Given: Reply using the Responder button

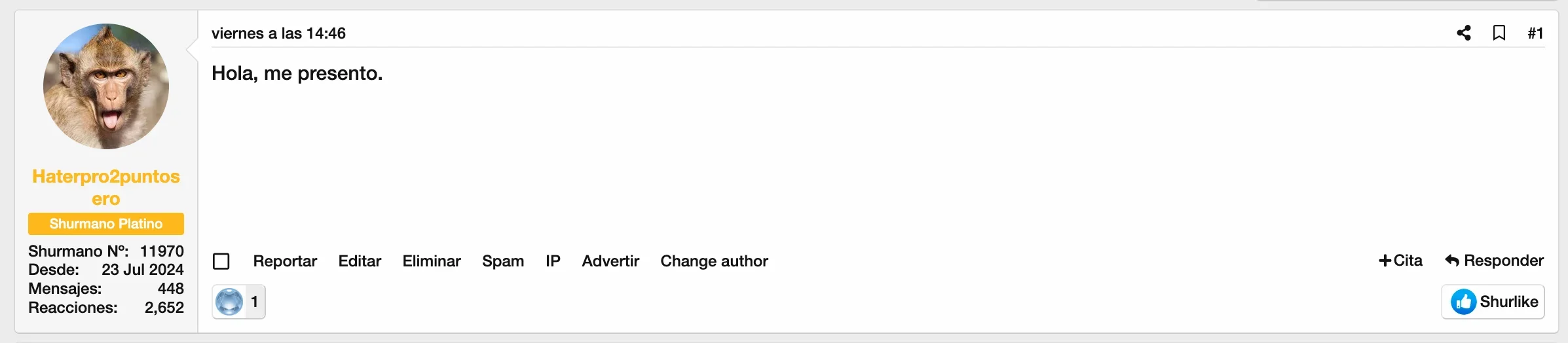Looking at the screenshot, I should click(x=1494, y=261).
